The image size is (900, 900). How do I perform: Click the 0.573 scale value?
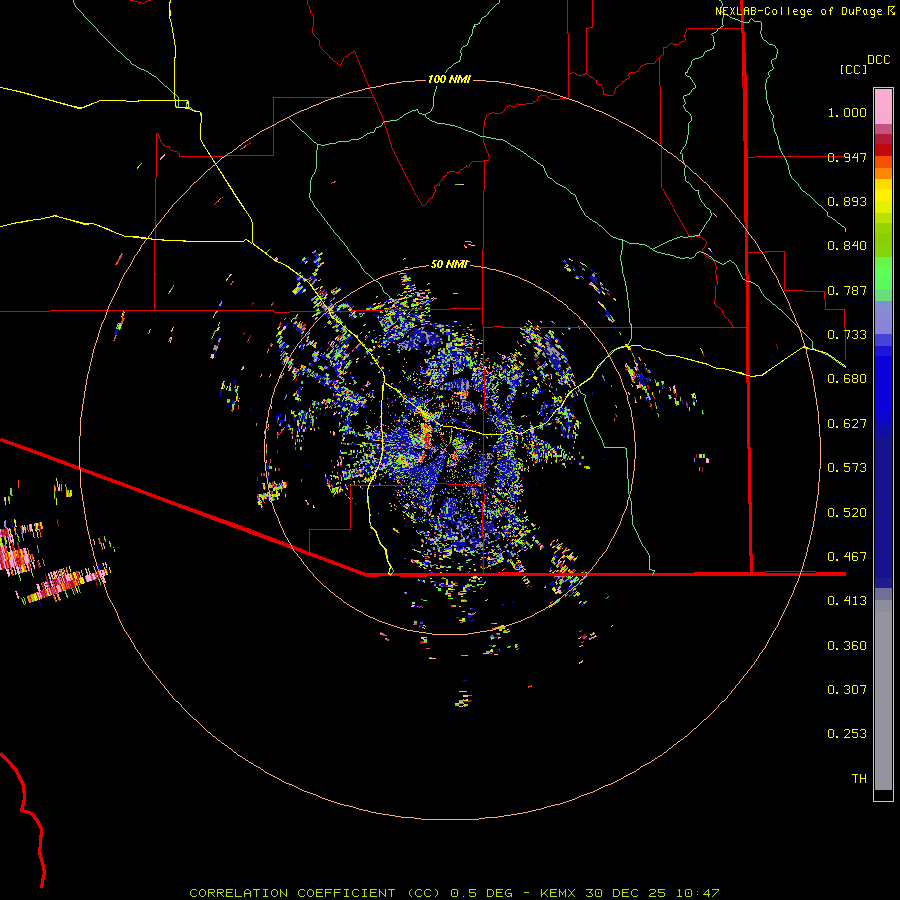click(x=847, y=468)
